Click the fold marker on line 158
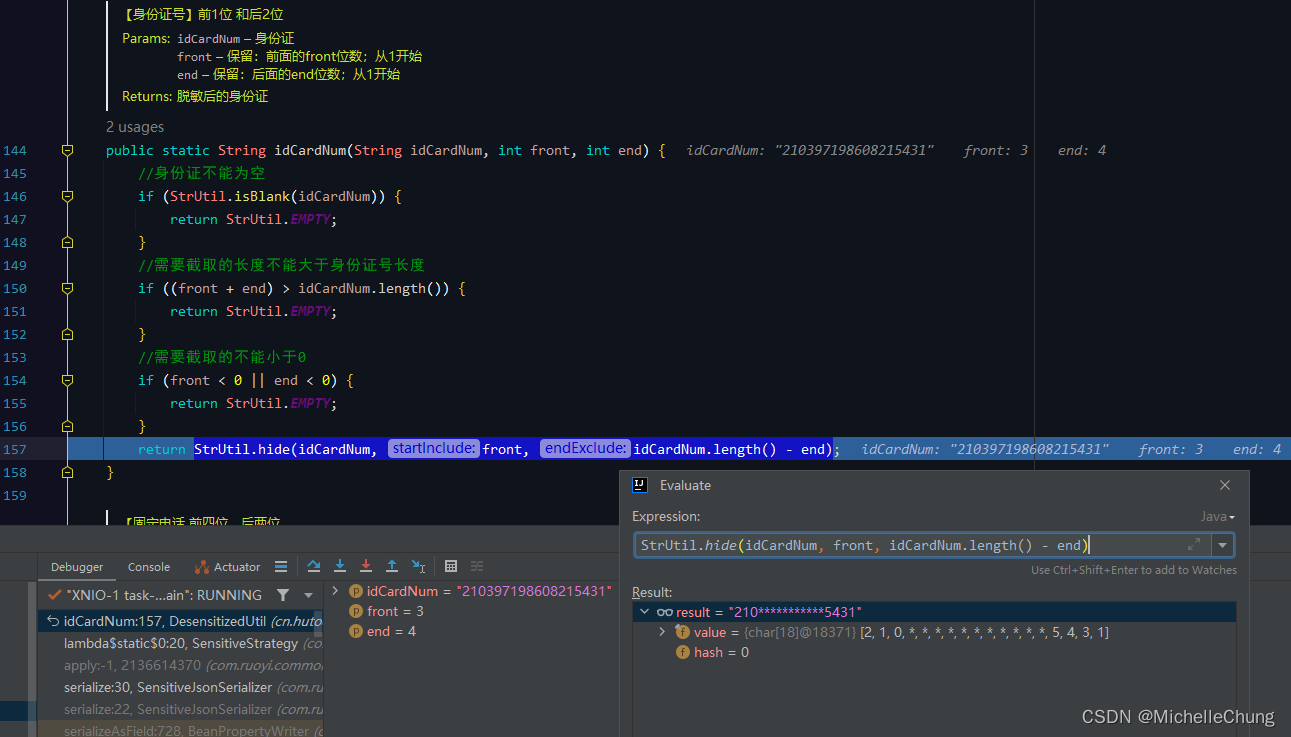Image resolution: width=1291 pixels, height=737 pixels. [67, 472]
